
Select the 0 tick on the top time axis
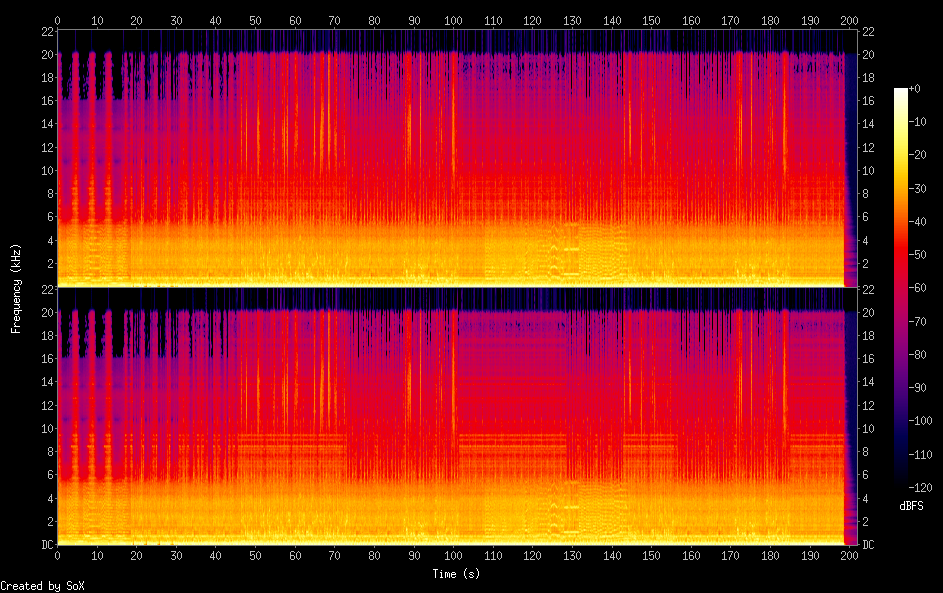[57, 19]
